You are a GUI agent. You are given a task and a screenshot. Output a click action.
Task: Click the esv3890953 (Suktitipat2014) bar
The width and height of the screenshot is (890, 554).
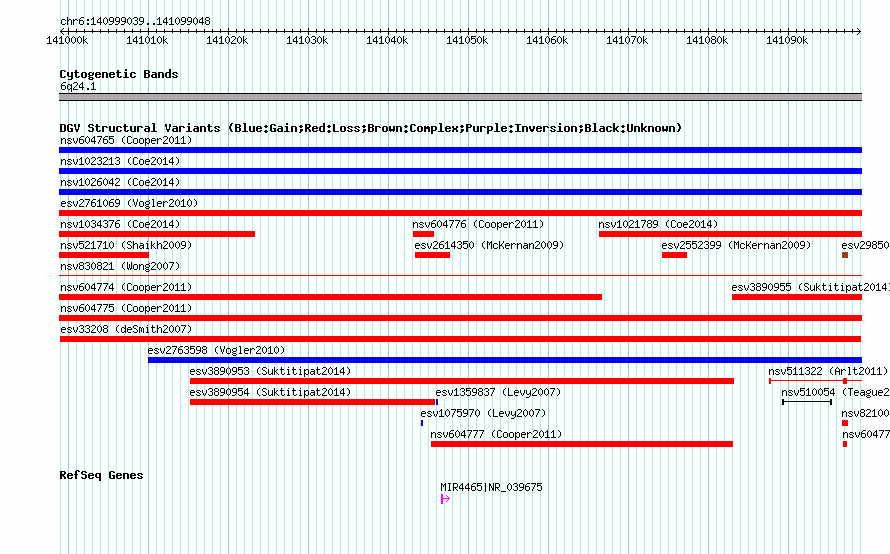[x=462, y=381]
